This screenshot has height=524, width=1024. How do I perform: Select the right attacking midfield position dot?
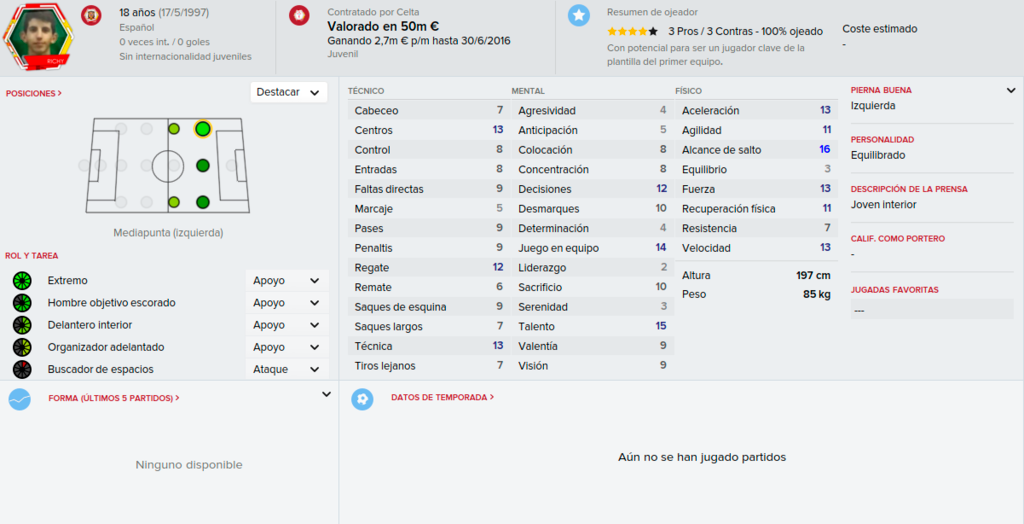[x=202, y=202]
